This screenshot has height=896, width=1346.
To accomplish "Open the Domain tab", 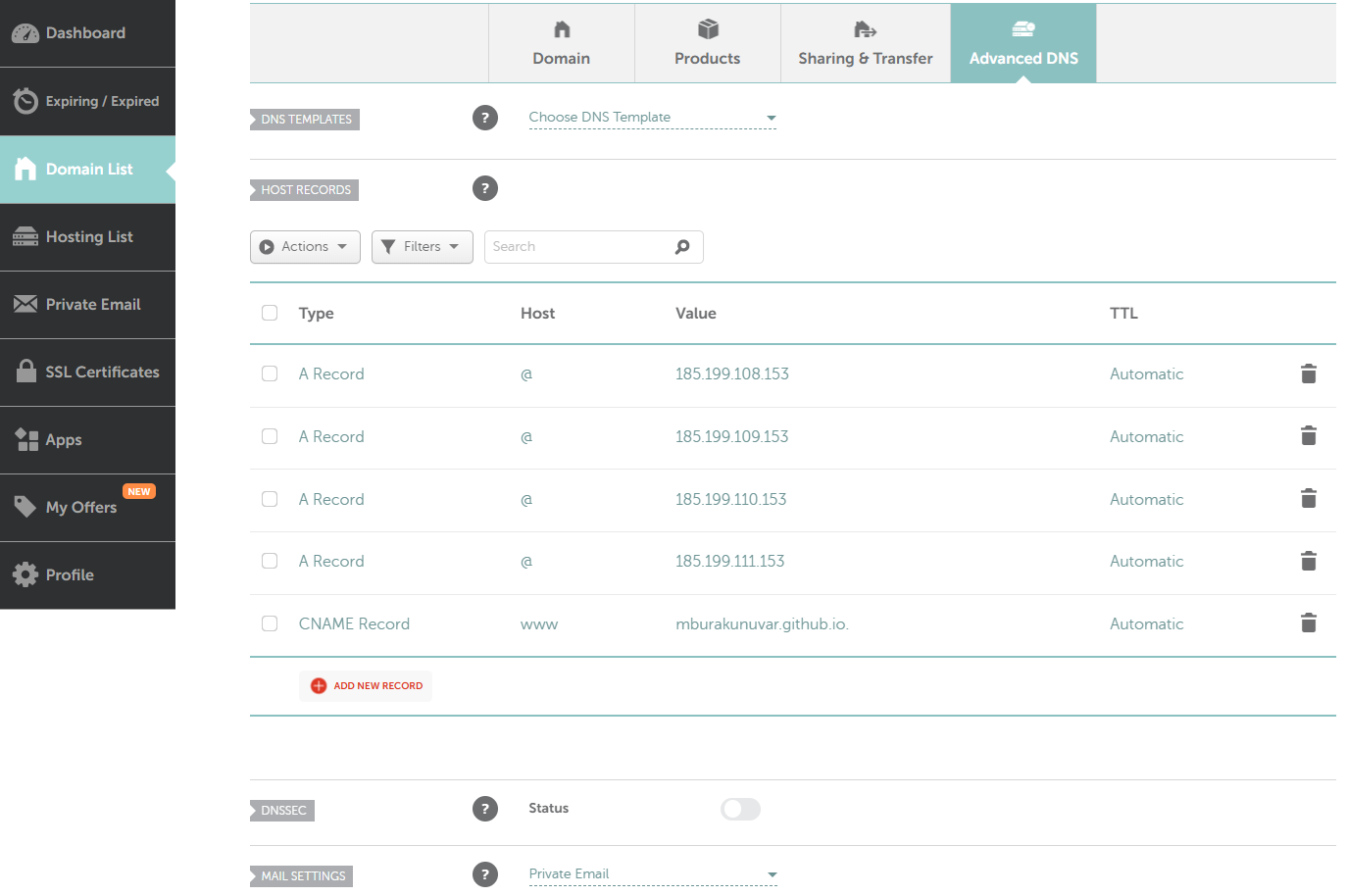I will pos(561,43).
